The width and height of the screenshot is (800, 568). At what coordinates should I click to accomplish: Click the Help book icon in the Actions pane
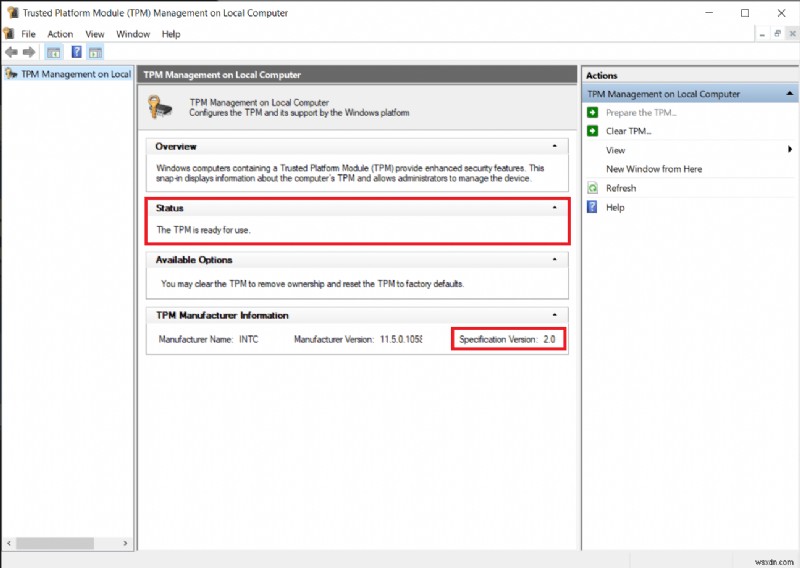pos(592,207)
